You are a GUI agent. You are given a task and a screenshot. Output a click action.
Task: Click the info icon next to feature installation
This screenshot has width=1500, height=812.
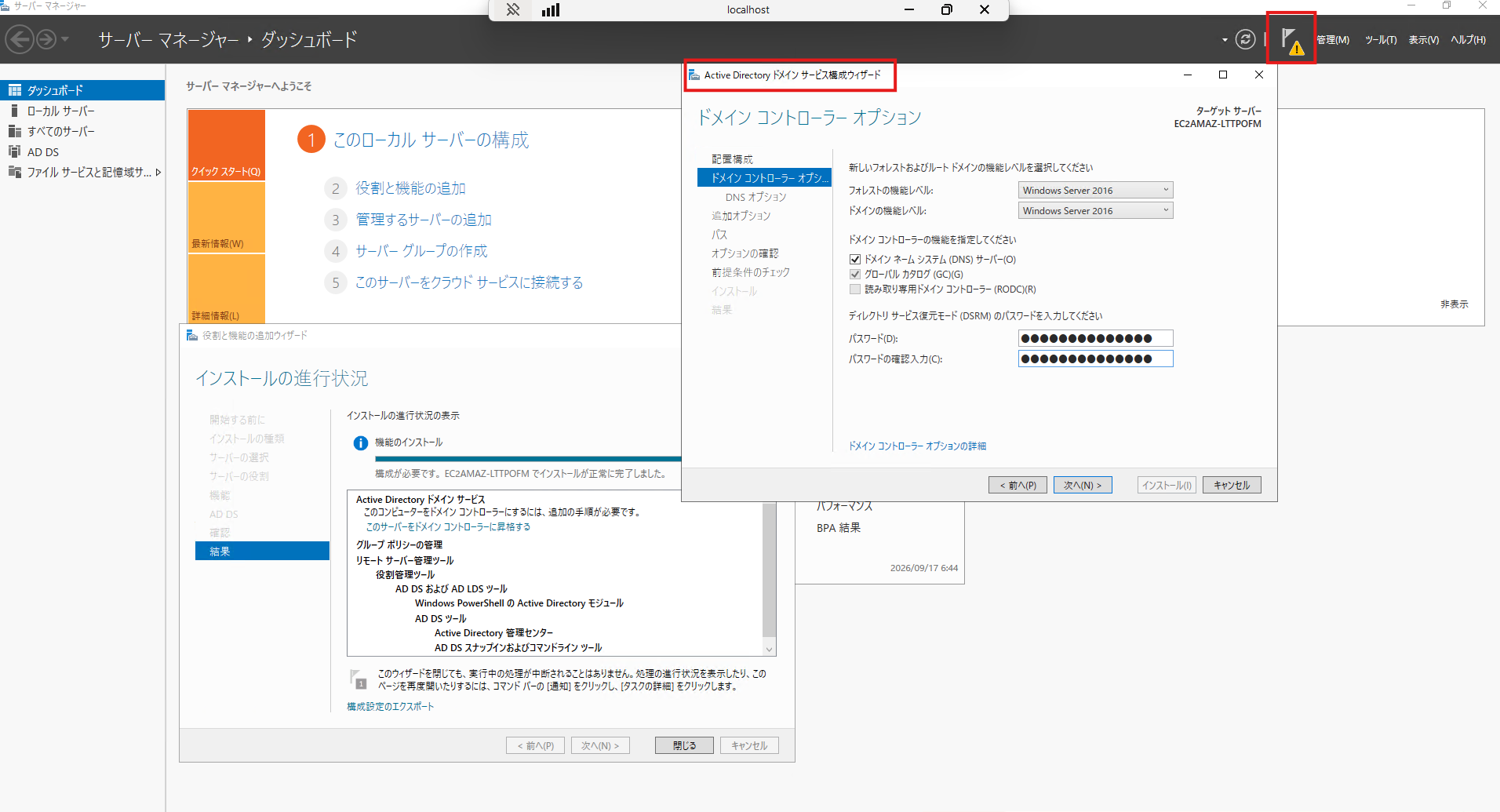click(x=361, y=443)
